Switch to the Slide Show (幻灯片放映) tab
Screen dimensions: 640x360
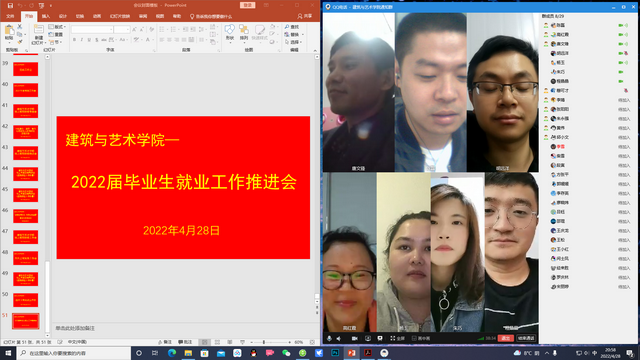pos(120,16)
